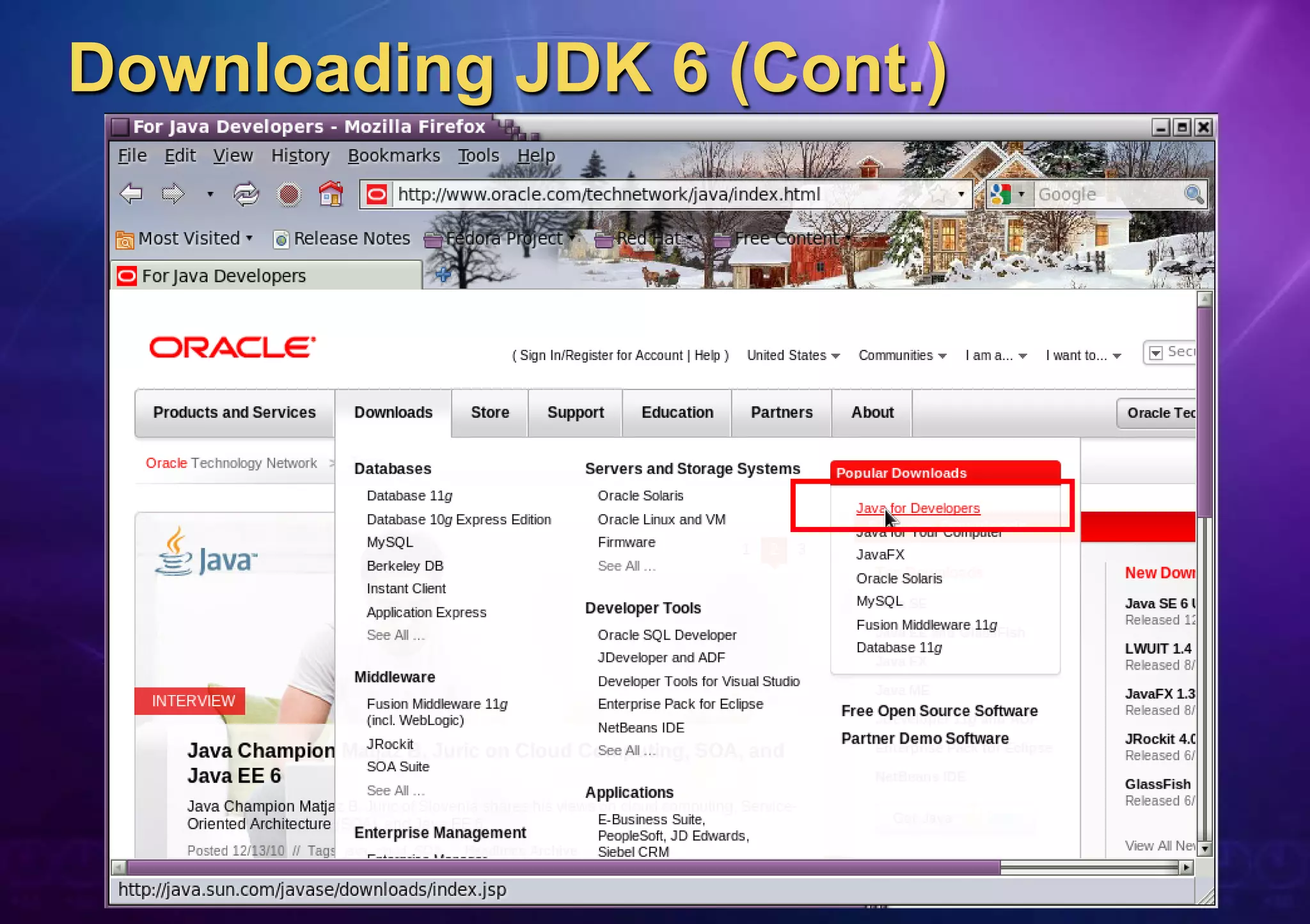Go to the Home page icon
This screenshot has height=924, width=1310.
331,193
